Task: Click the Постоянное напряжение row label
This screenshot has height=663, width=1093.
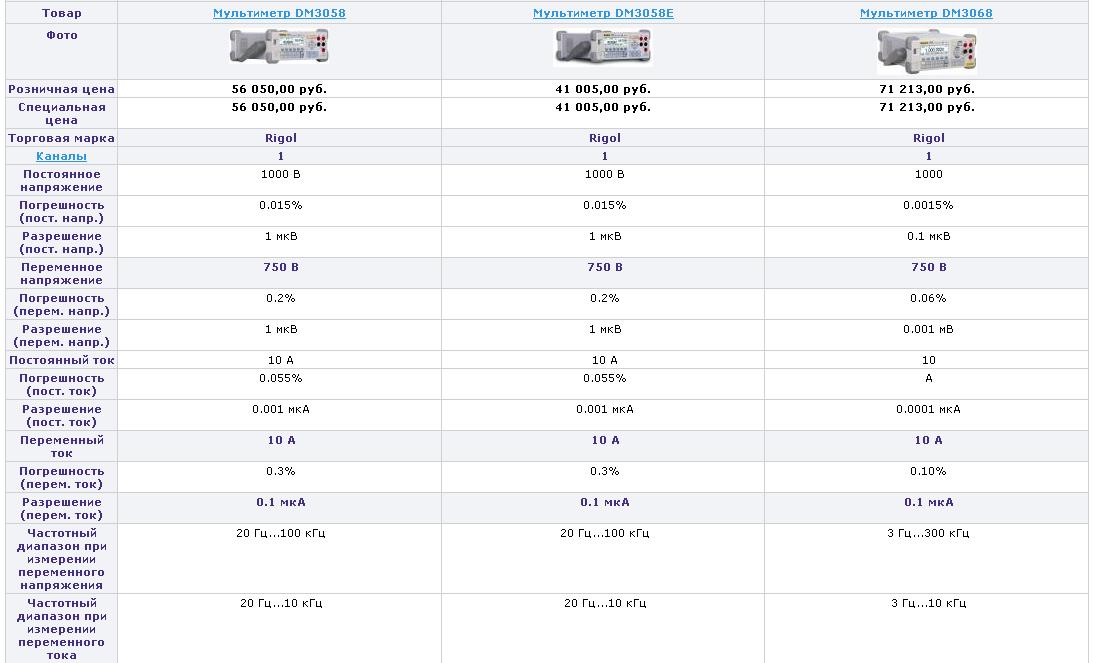Action: click(x=61, y=181)
